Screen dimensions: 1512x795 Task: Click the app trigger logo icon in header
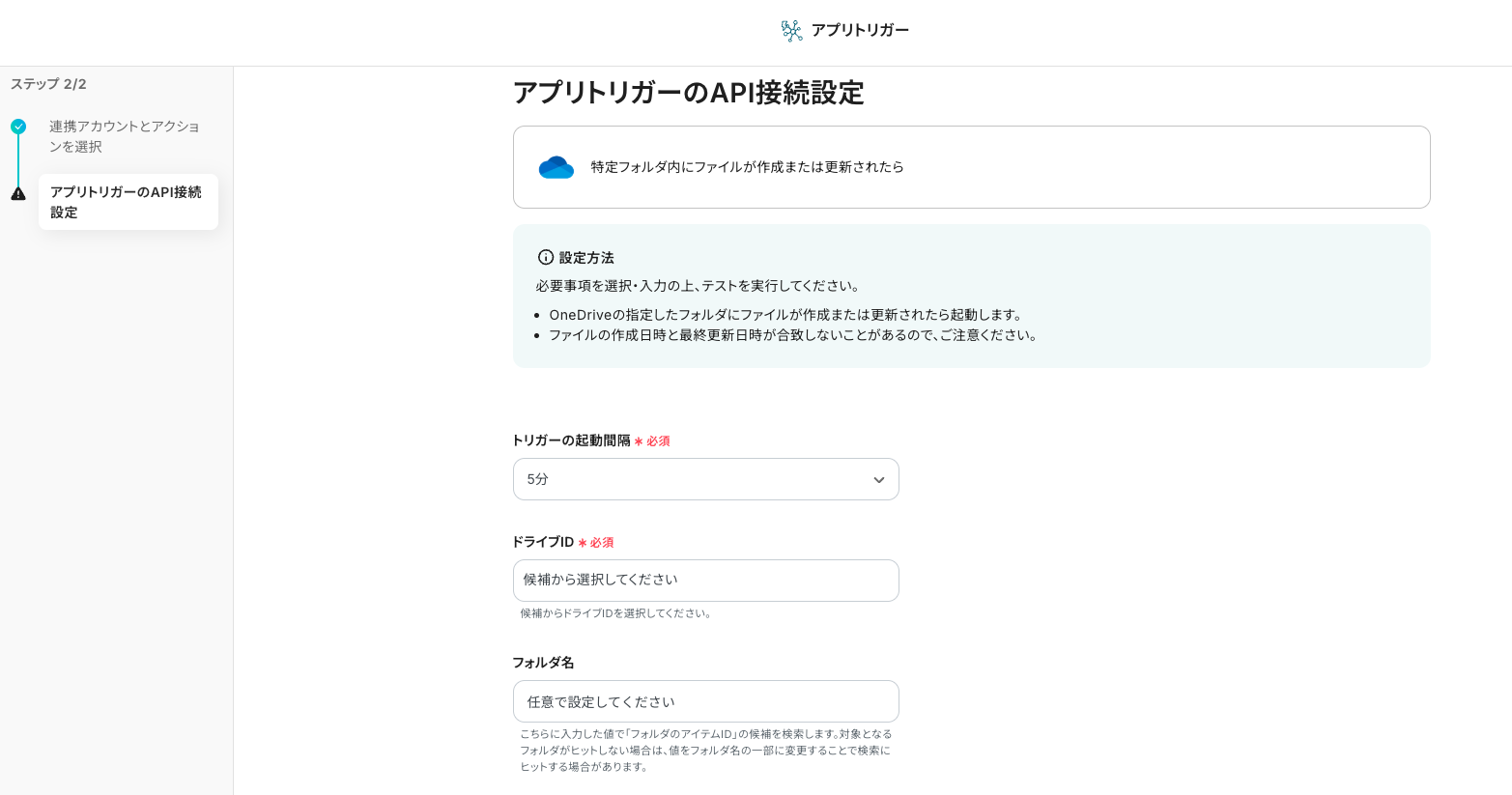[791, 31]
